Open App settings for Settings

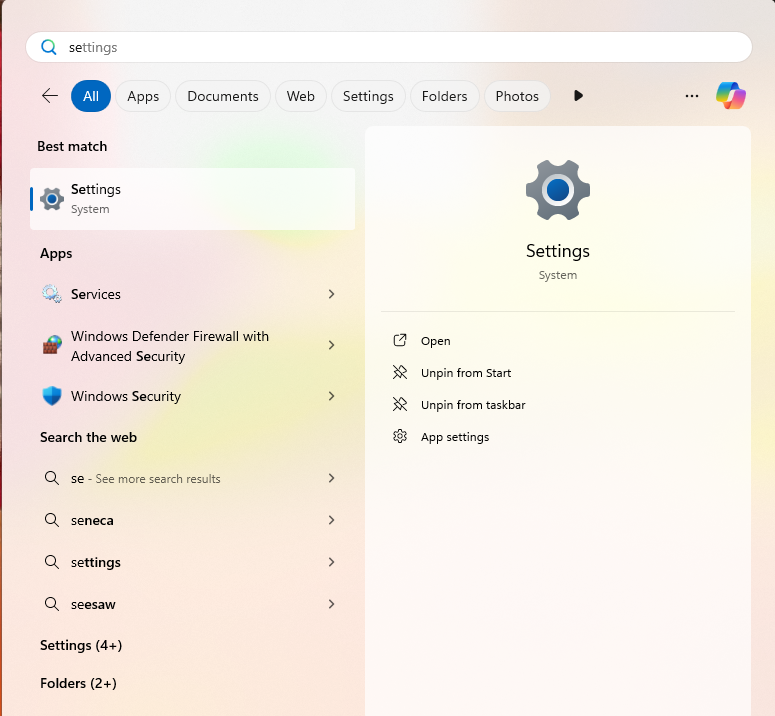(454, 437)
